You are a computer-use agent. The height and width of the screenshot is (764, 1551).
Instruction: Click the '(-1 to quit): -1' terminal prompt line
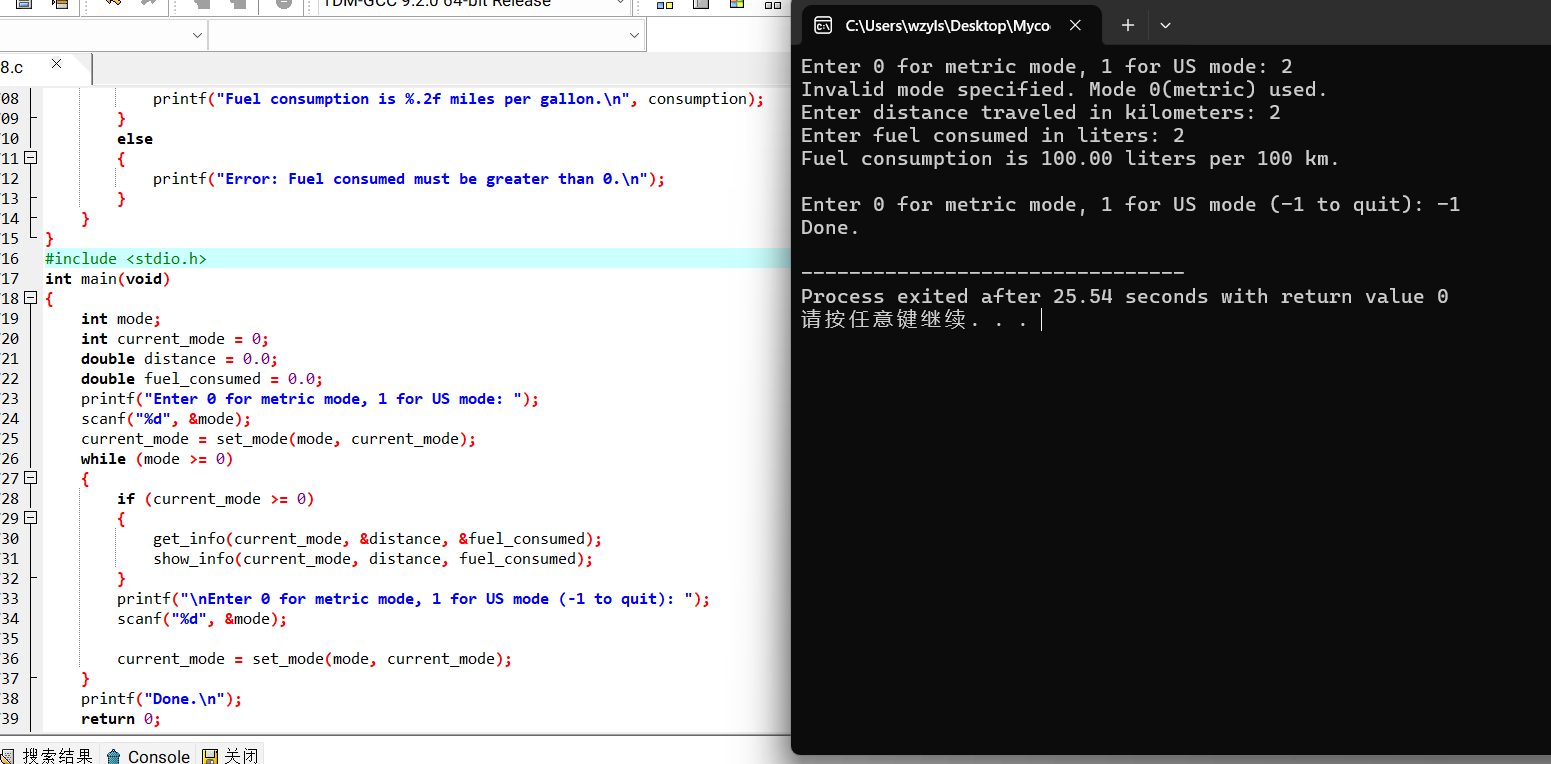point(1130,204)
